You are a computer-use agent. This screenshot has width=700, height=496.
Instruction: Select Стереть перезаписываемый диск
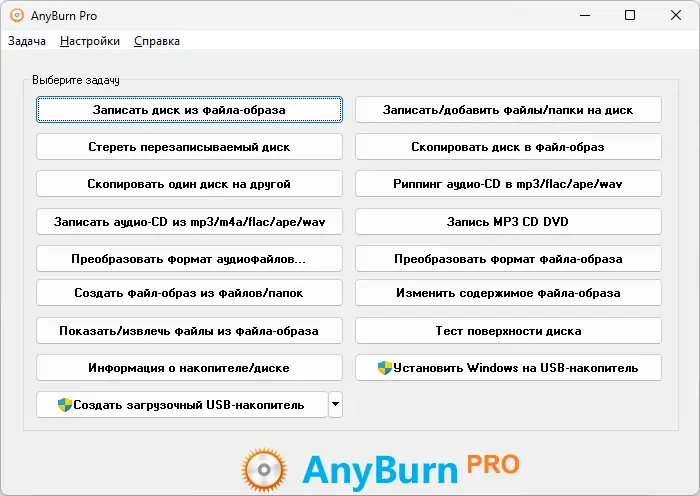(189, 147)
